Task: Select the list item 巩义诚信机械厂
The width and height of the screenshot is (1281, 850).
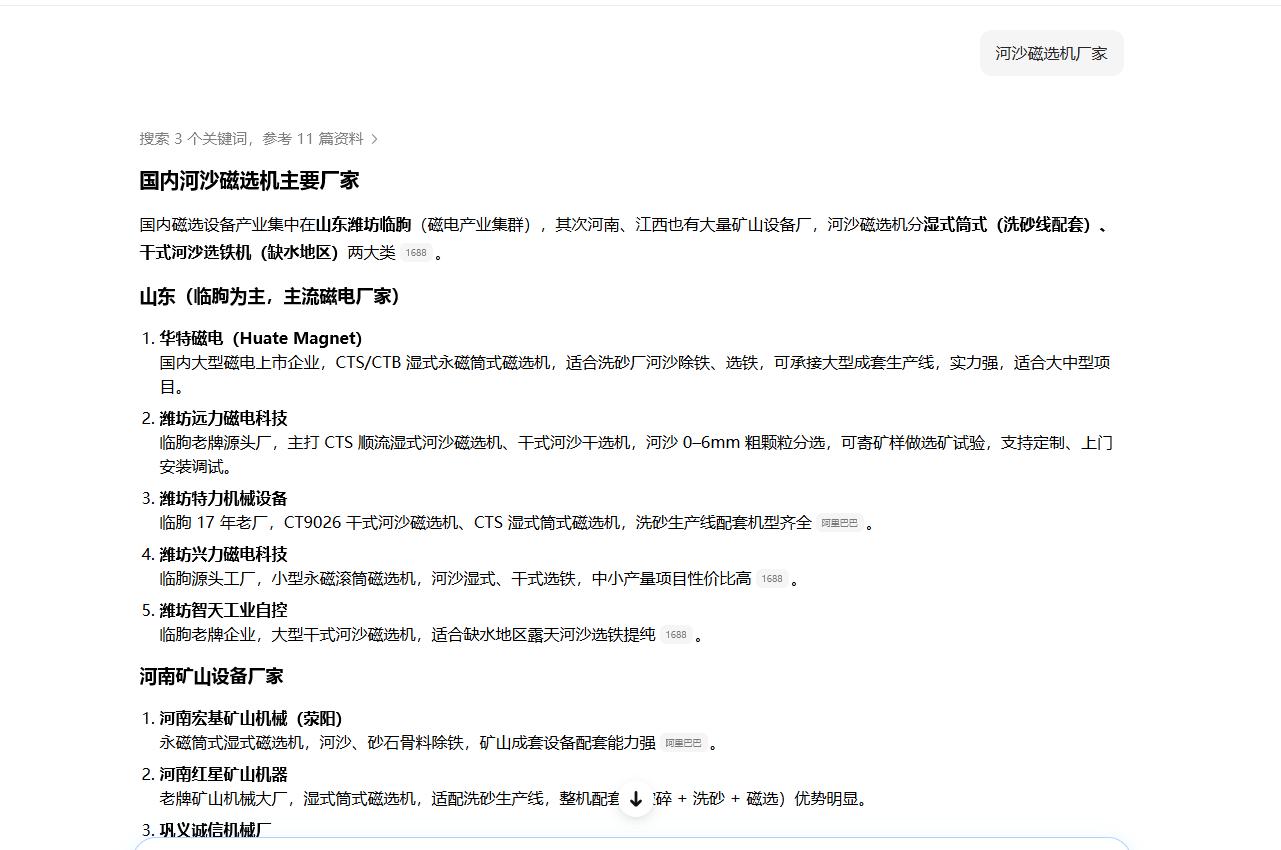Action: [x=215, y=830]
